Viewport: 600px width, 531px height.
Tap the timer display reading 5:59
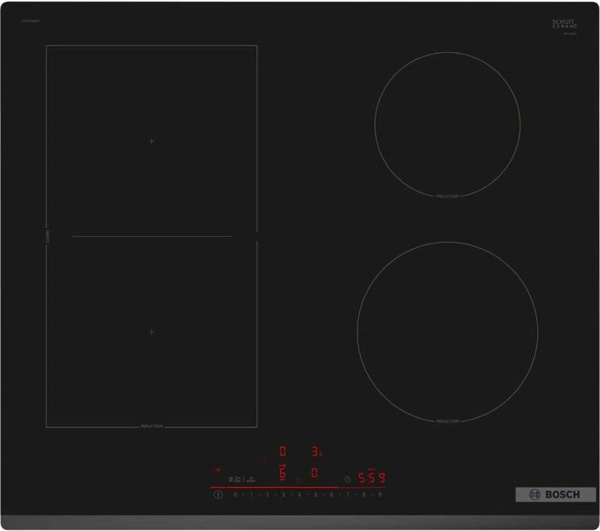(x=372, y=477)
